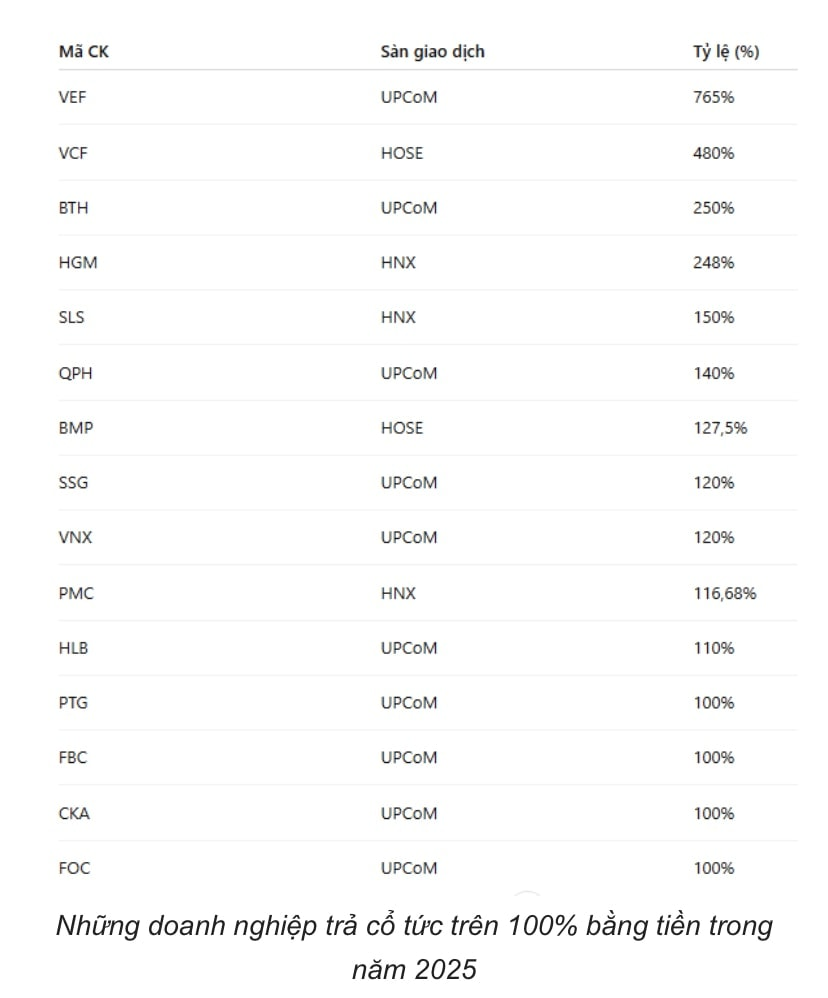Click the 765% ratio value
Screen dimensions: 828x998
[x=714, y=98]
